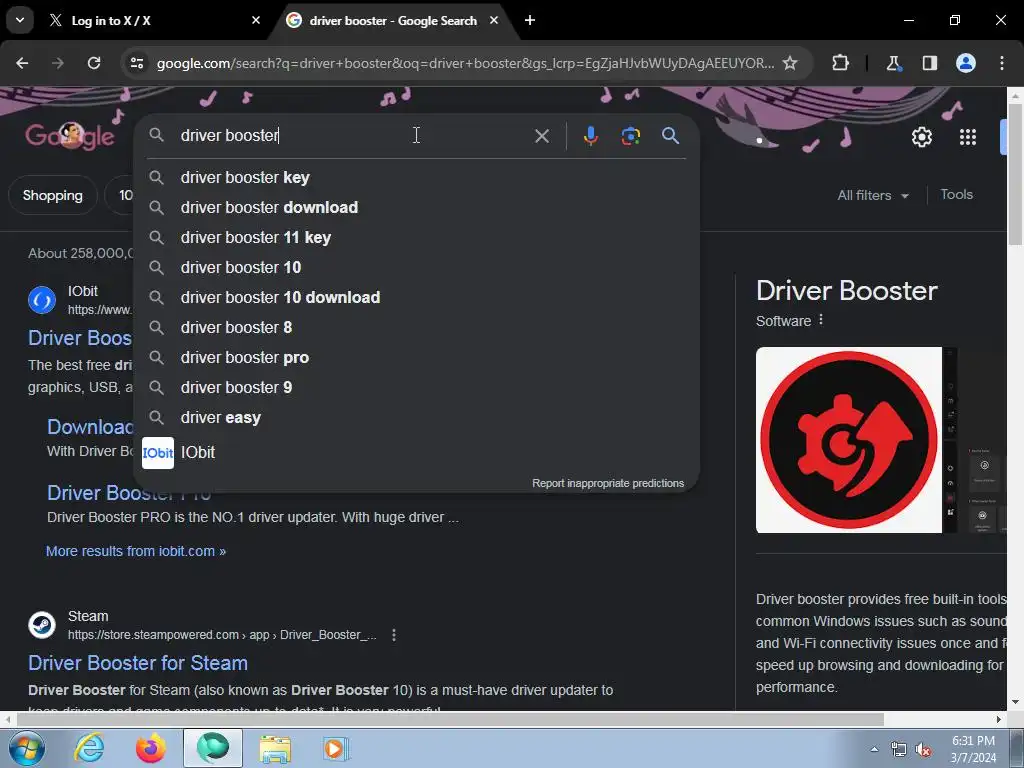Click the muted volume tray icon
This screenshot has height=768, width=1024.
tap(922, 750)
